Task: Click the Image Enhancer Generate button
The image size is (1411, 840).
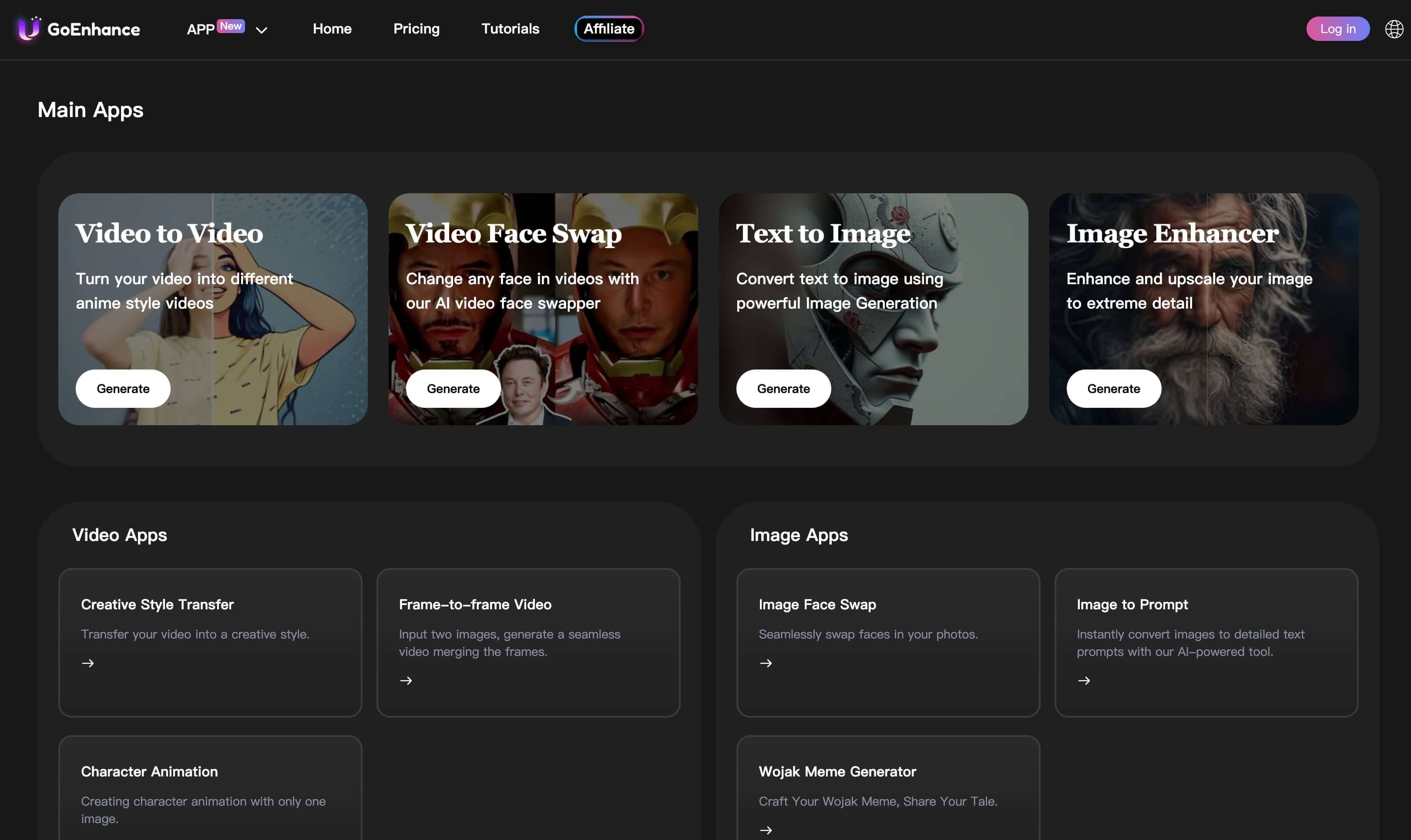Action: (1113, 388)
